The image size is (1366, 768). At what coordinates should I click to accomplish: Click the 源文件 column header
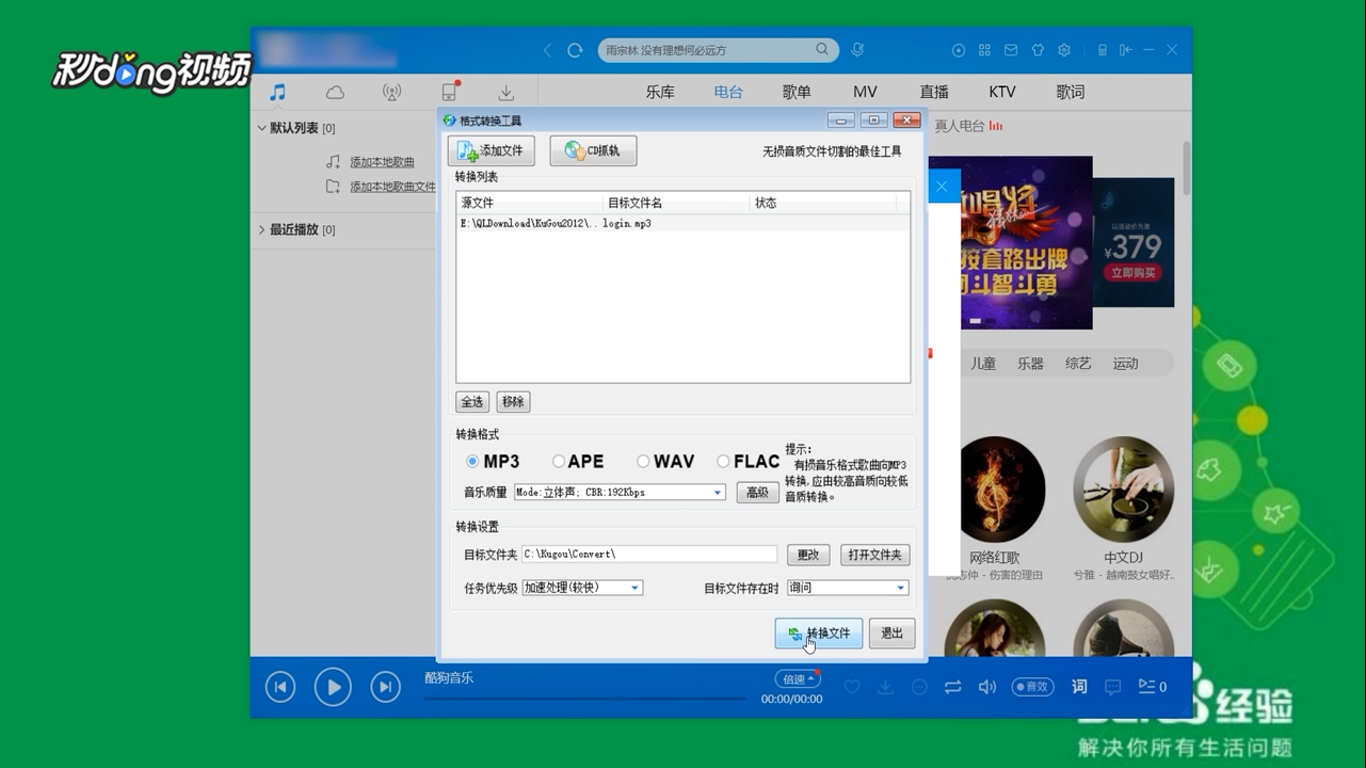click(x=530, y=203)
